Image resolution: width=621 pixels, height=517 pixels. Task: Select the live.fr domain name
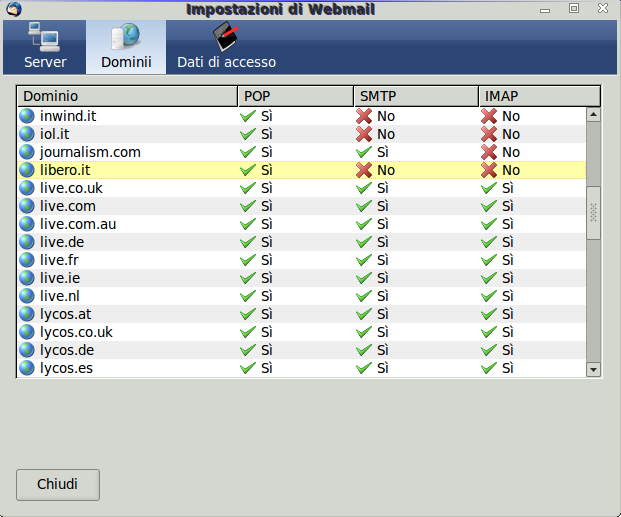59,260
